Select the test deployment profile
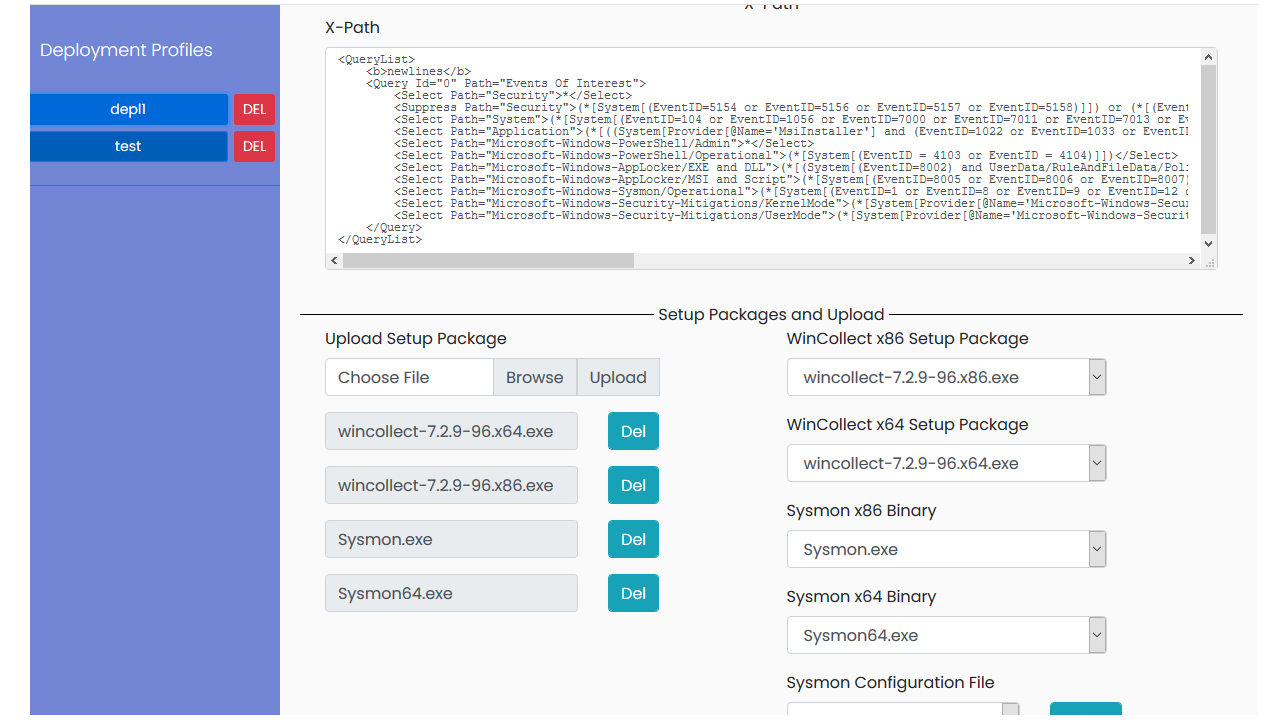This screenshot has width=1280, height=720. point(128,146)
